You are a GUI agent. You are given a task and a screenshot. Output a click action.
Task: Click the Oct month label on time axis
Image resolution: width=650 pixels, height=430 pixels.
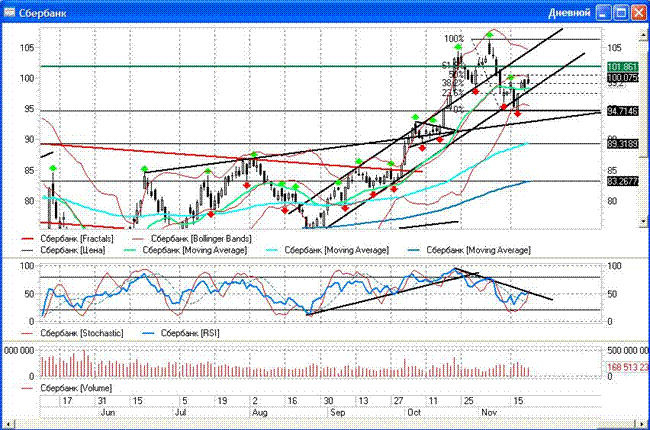pos(414,413)
